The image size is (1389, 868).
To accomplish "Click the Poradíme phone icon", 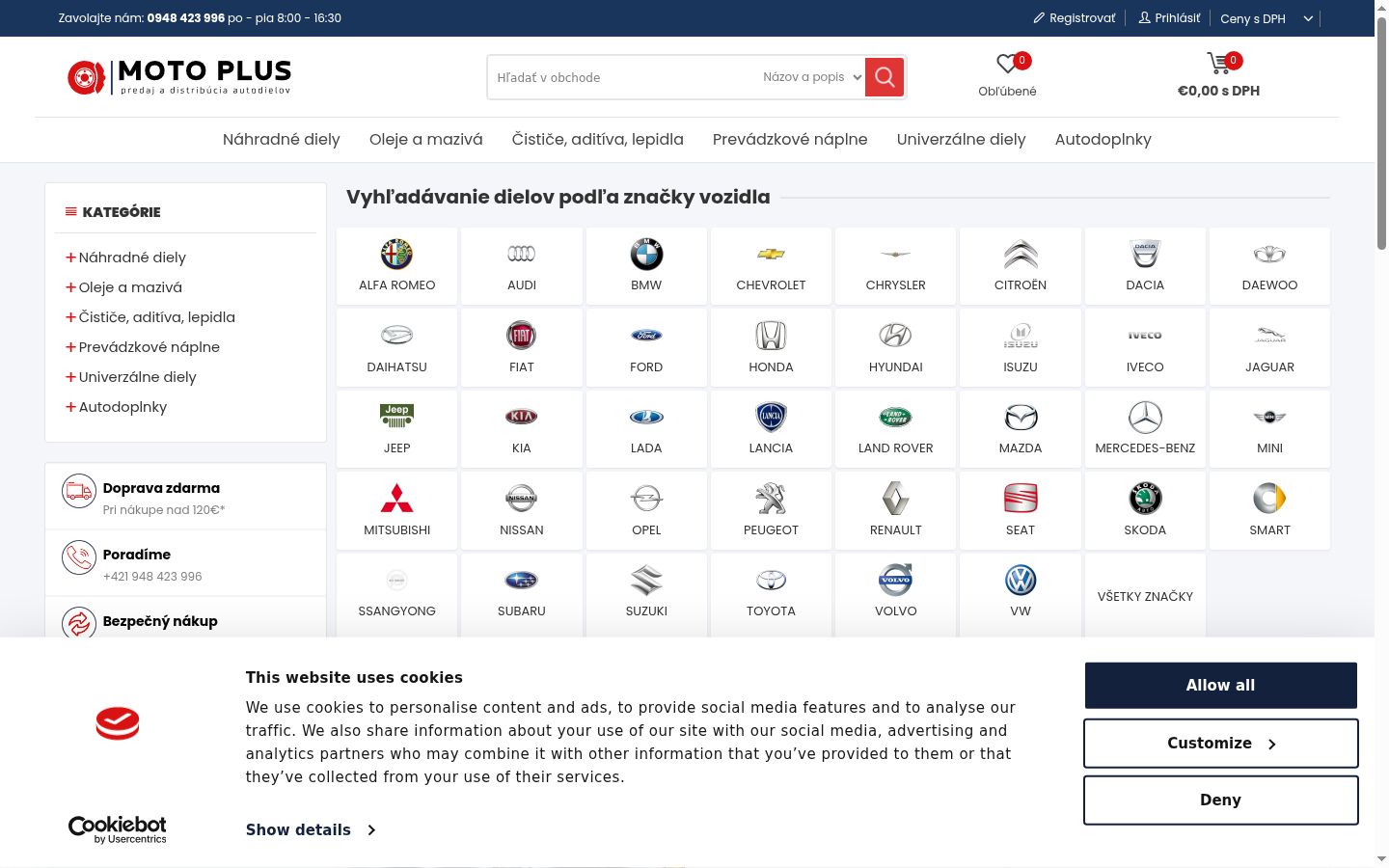I will [79, 557].
